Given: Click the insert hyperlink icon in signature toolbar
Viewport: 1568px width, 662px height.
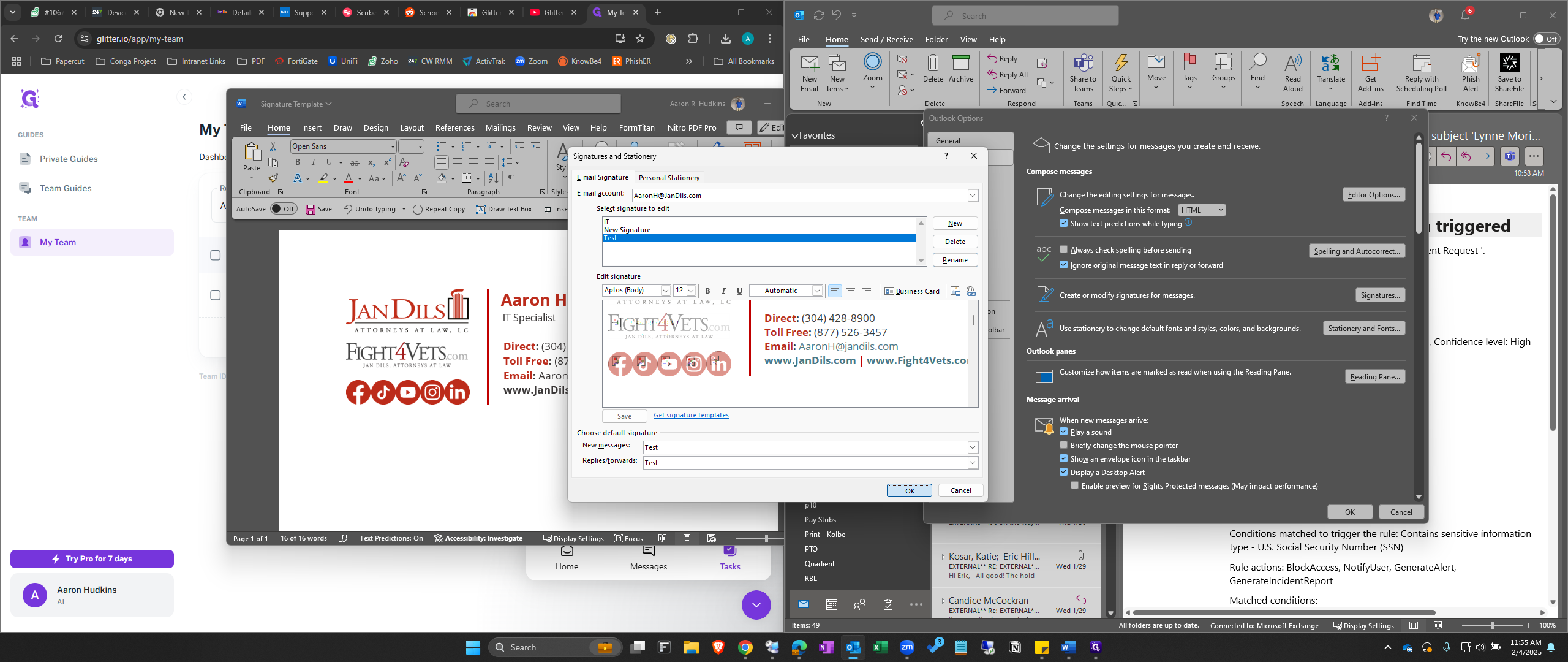Looking at the screenshot, I should tap(971, 291).
